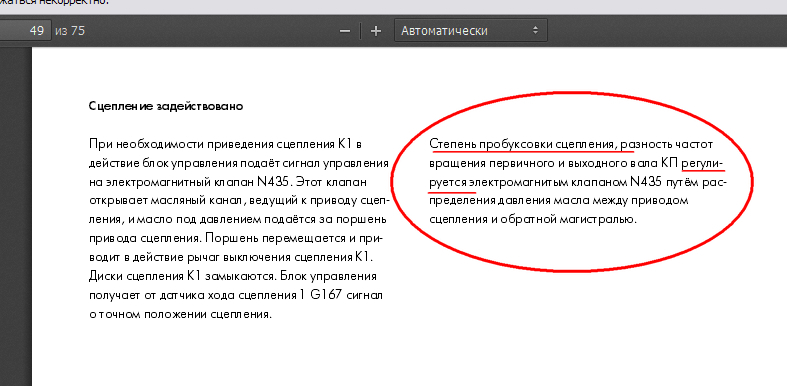Click the page number field showing 49

tap(25, 31)
